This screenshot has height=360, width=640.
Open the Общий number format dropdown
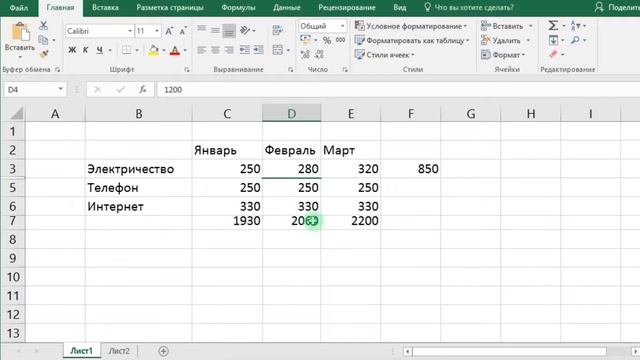(x=342, y=26)
